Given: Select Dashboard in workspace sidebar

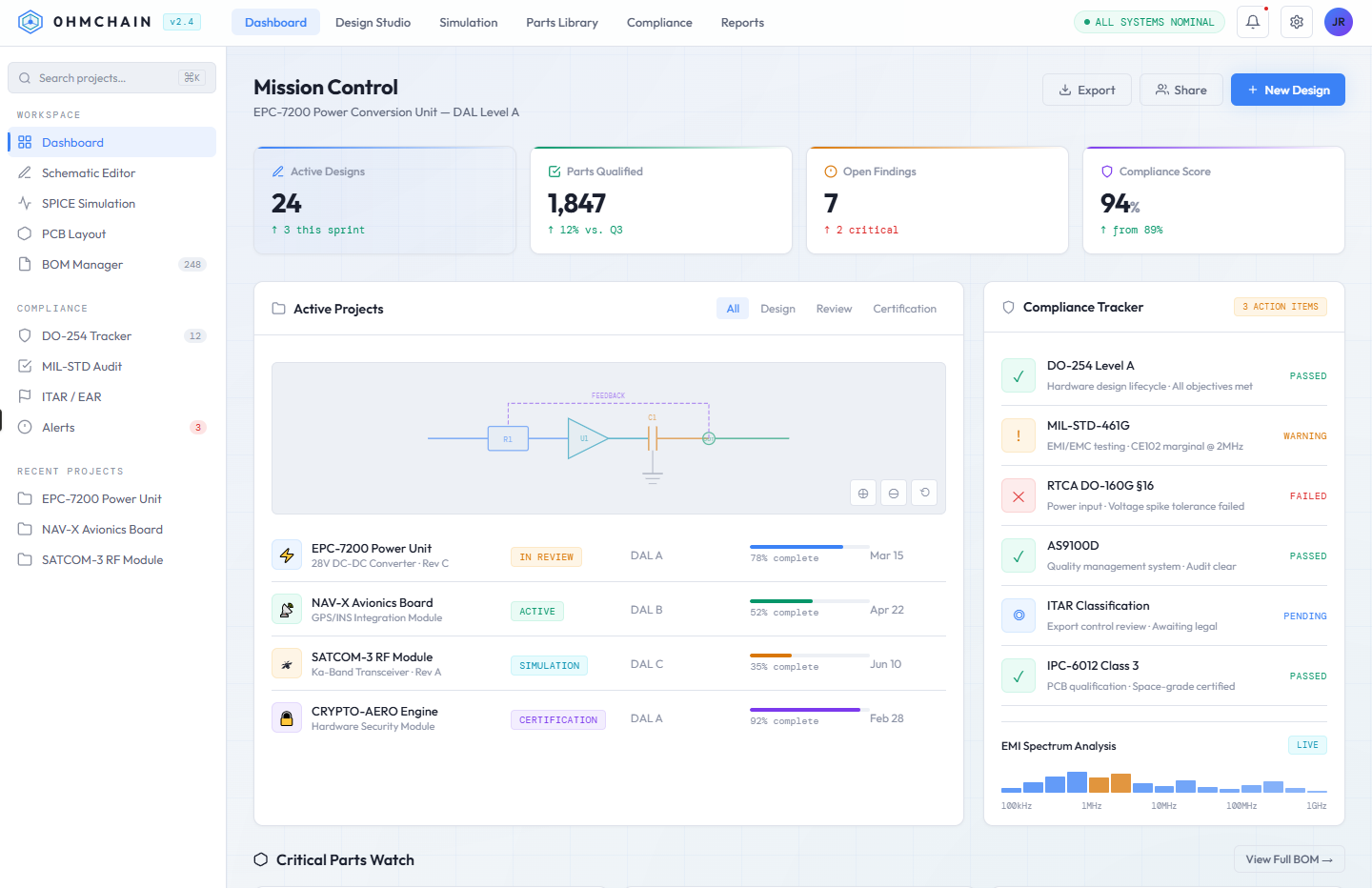Looking at the screenshot, I should pos(111,142).
